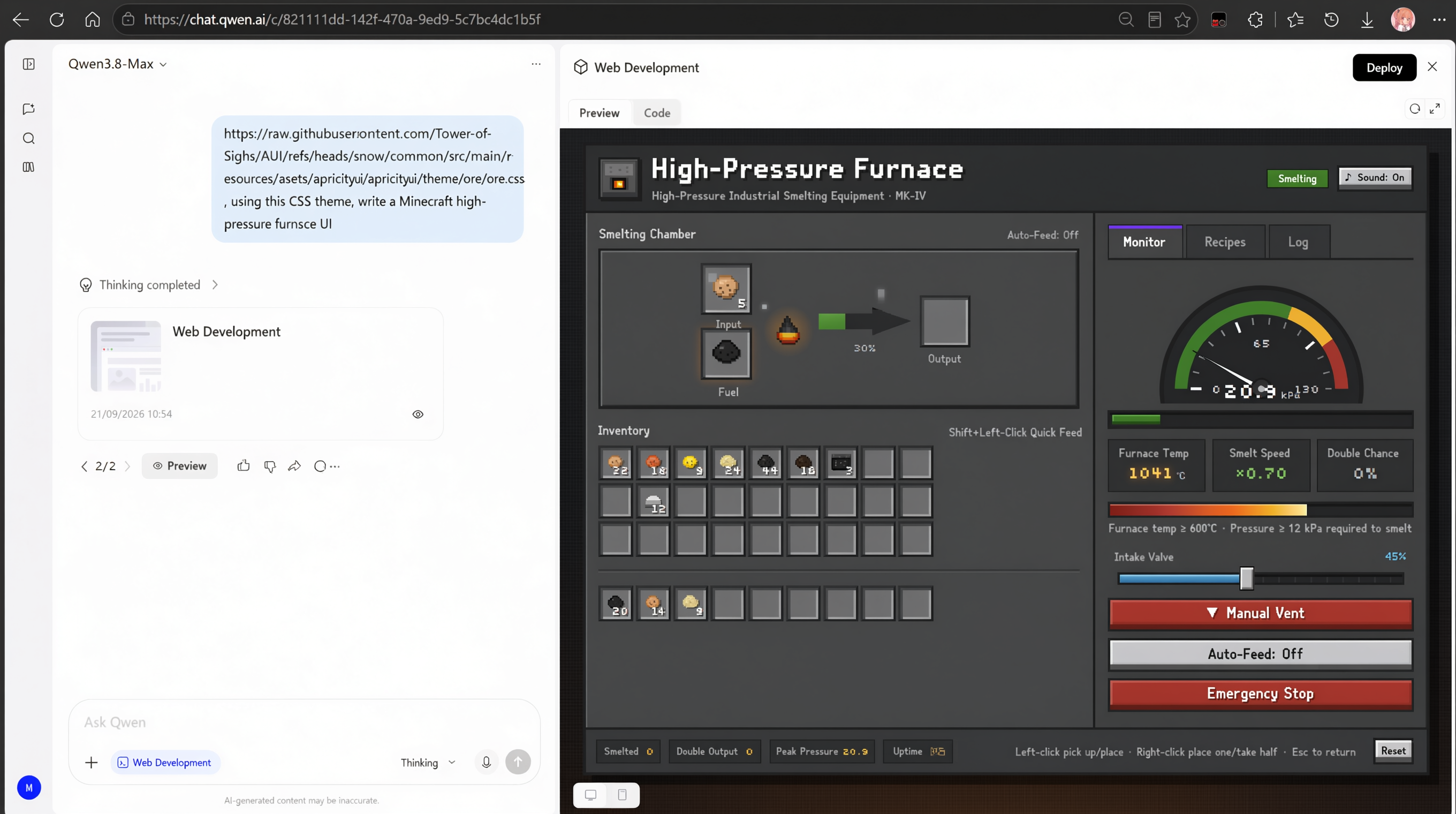Open browser settings ellipsis menu

1439,20
